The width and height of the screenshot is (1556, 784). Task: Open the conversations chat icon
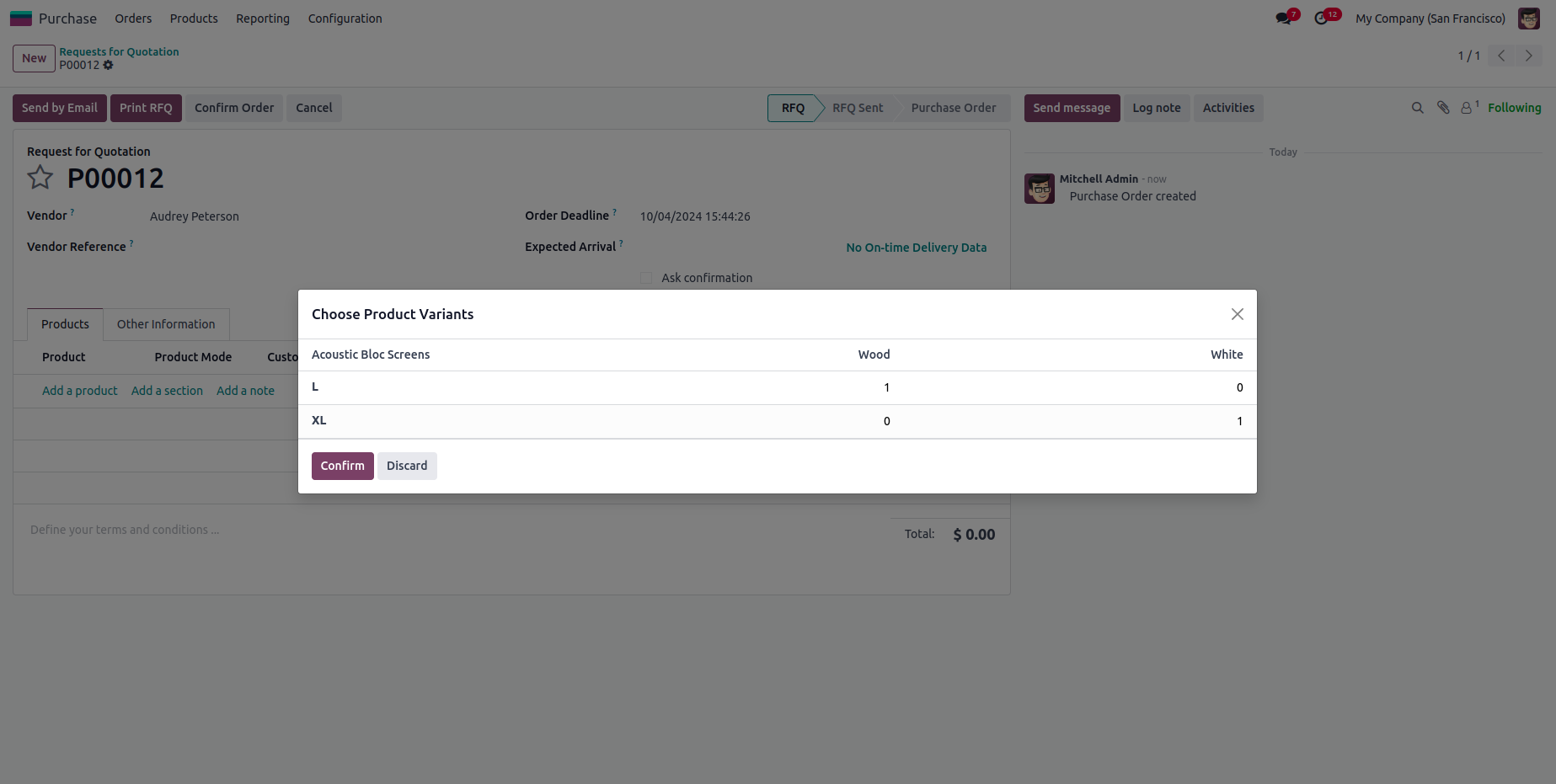point(1283,19)
